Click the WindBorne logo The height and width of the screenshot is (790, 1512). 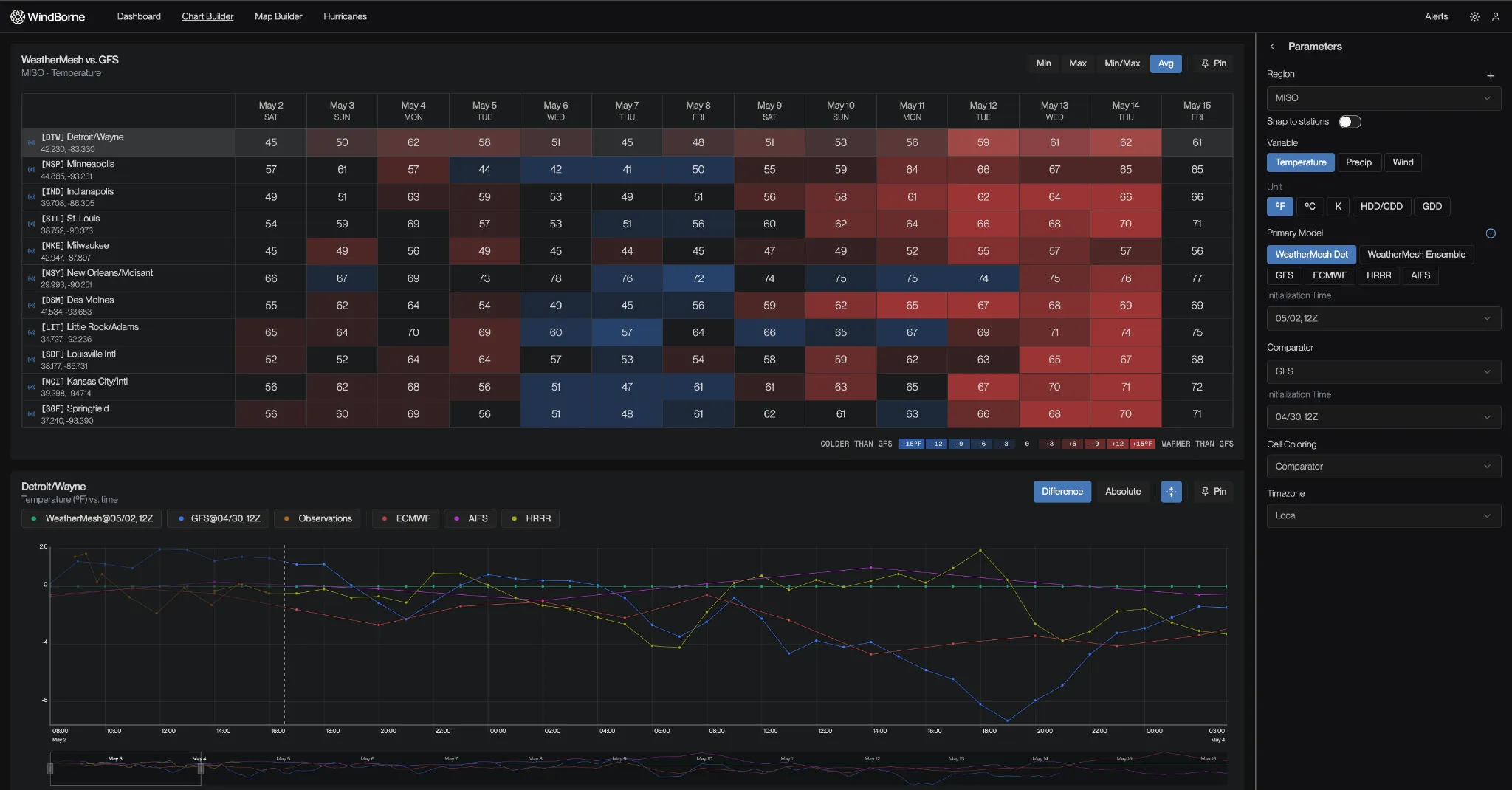[47, 16]
